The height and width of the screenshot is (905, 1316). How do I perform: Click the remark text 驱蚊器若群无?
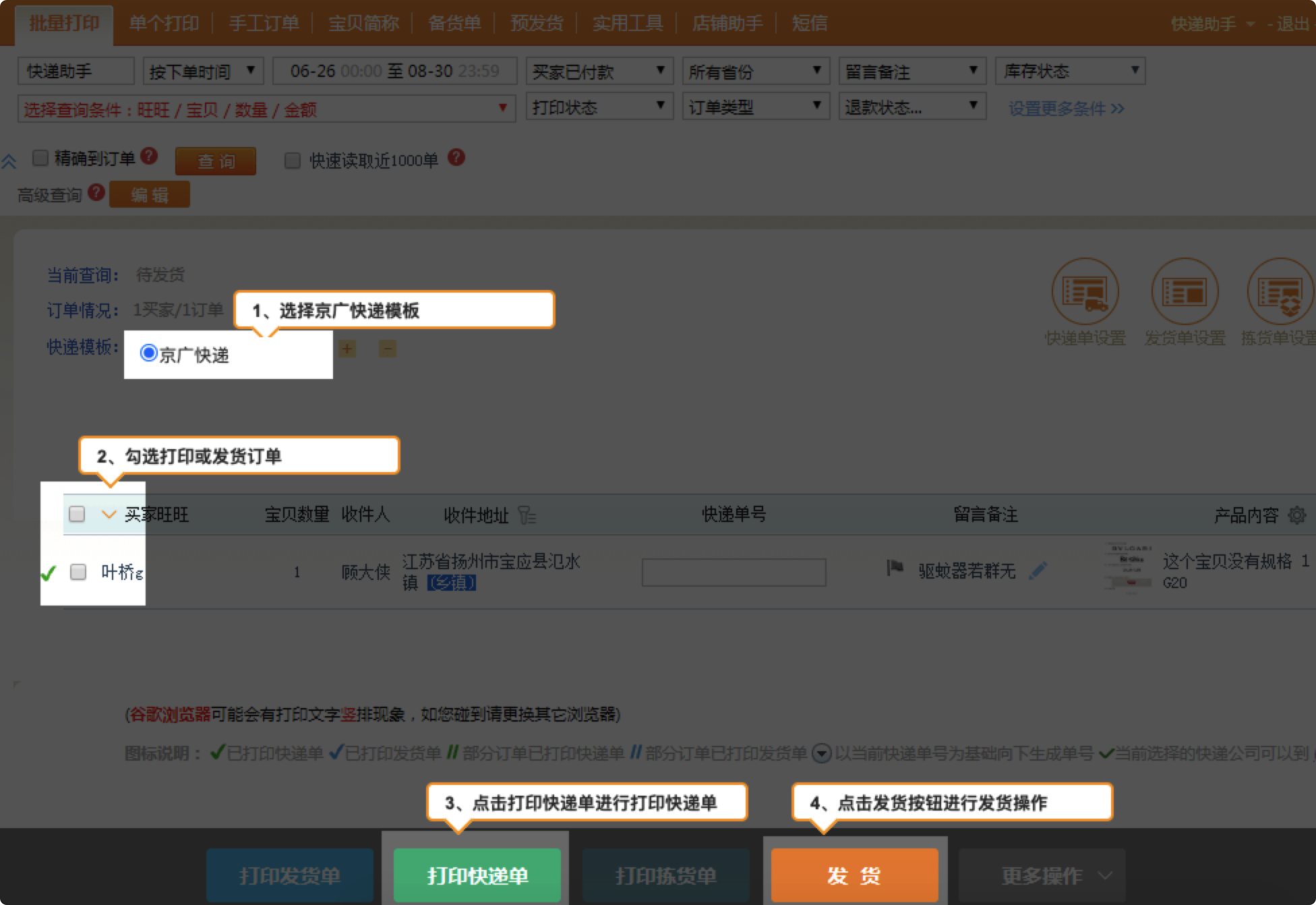point(967,571)
